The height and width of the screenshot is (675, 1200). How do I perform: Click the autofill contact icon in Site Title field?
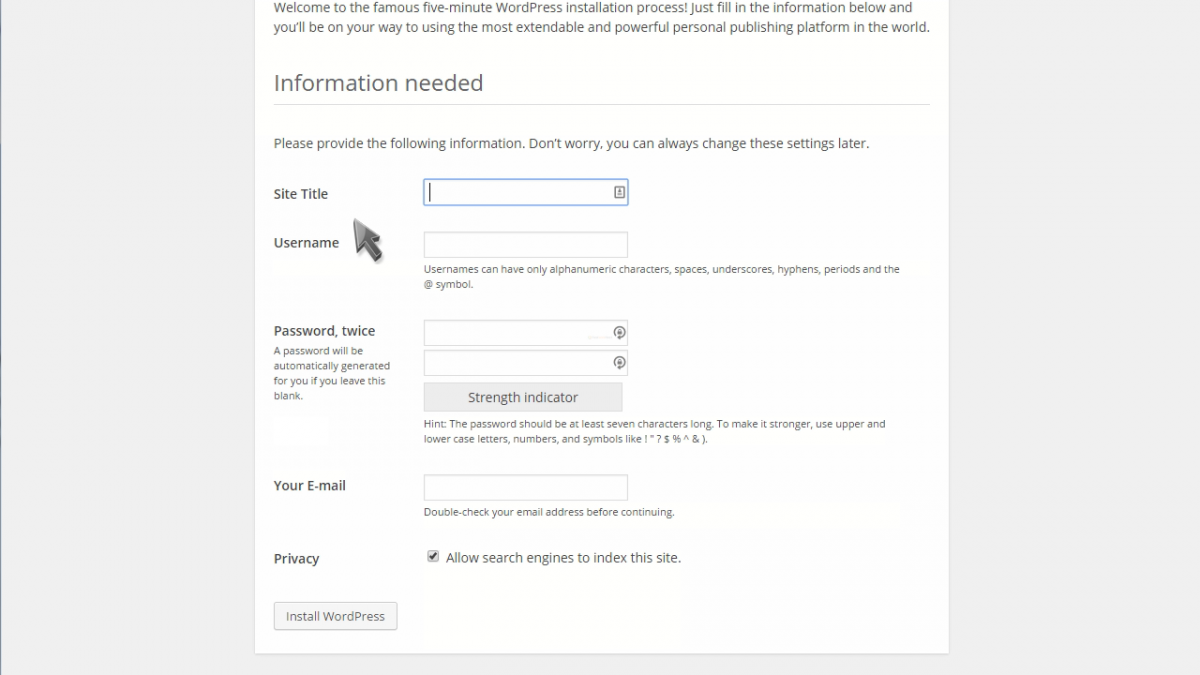click(619, 192)
